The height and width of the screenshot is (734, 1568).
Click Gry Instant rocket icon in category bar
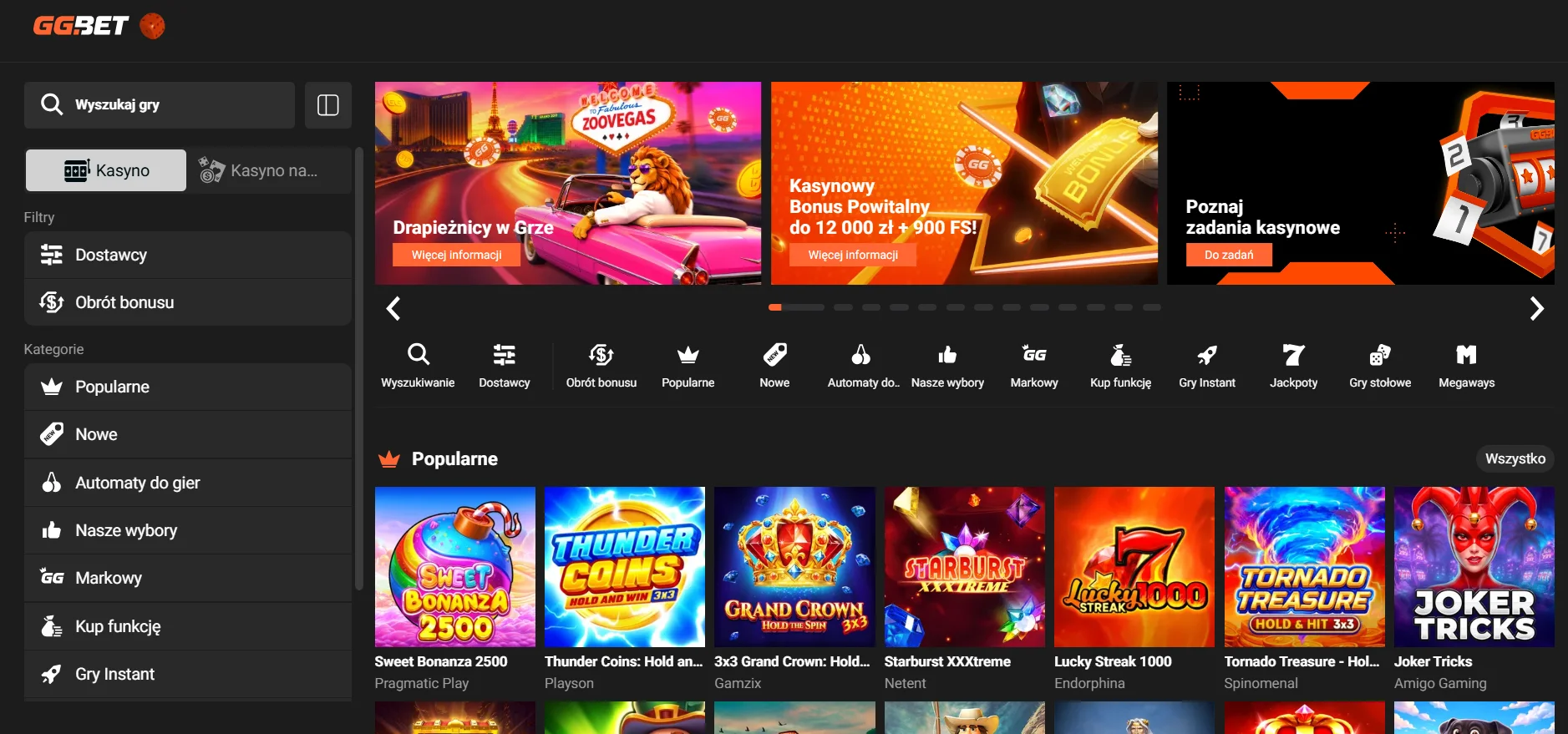[x=1207, y=355]
